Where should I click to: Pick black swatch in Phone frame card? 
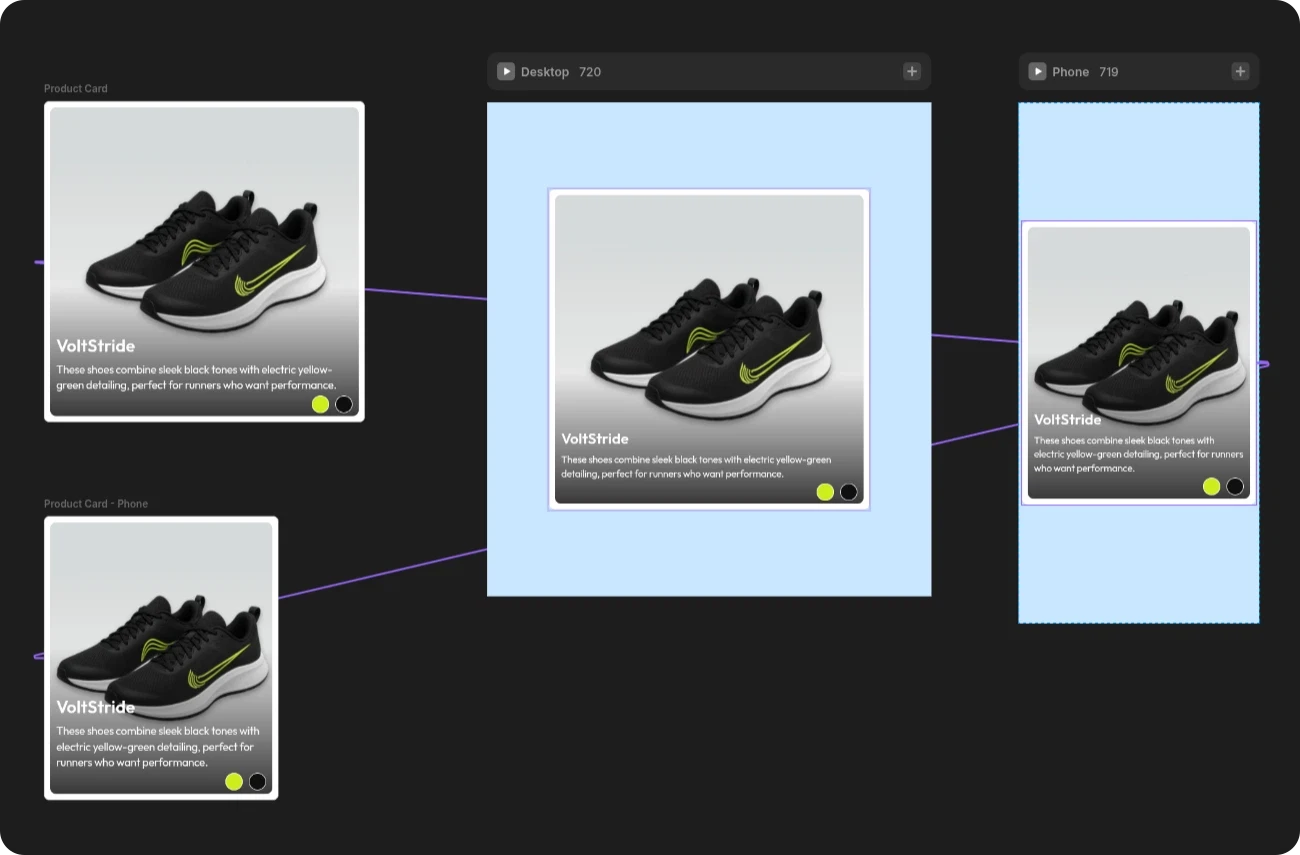pyautogui.click(x=1235, y=486)
